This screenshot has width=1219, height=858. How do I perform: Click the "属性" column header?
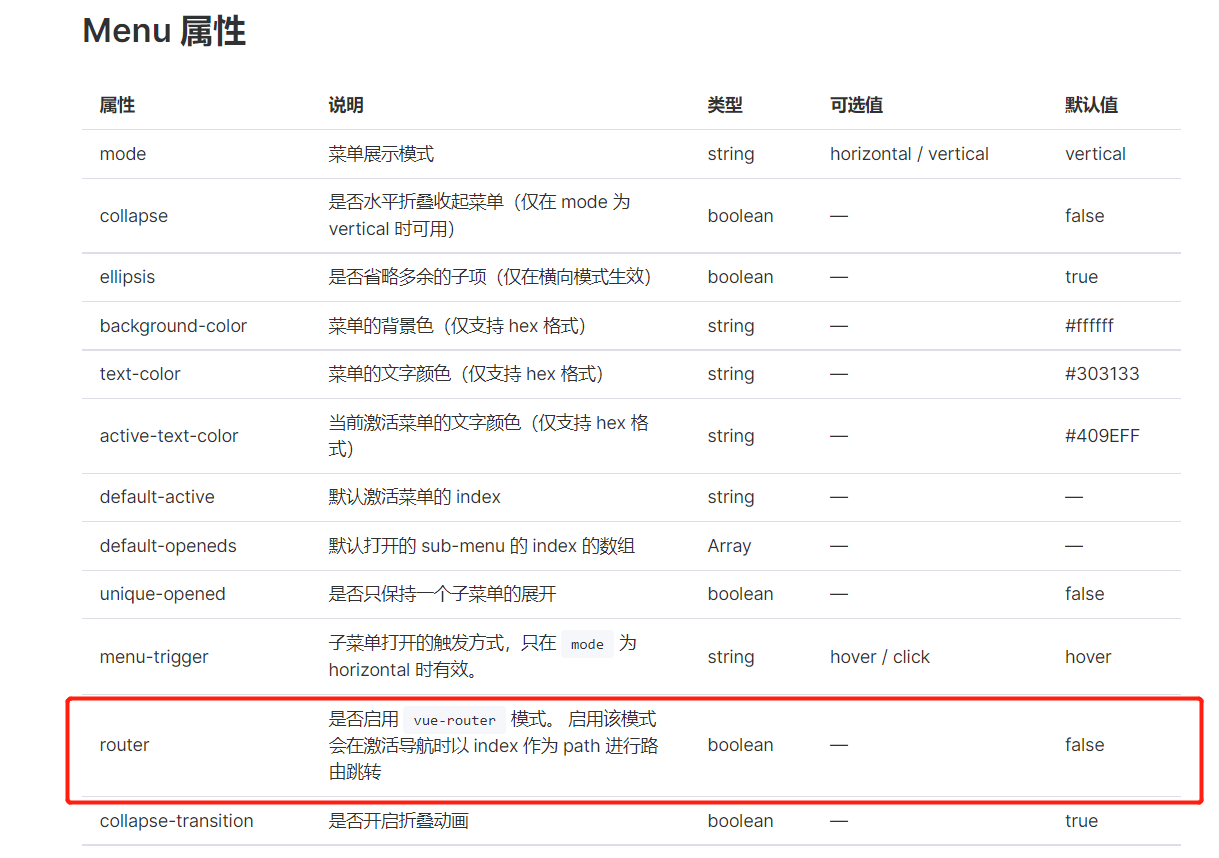click(117, 105)
